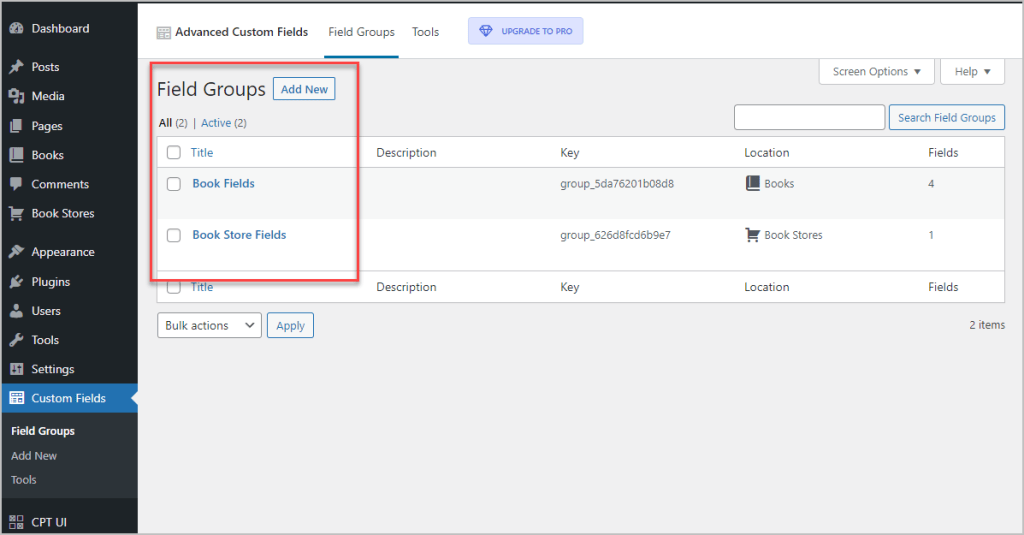Click the Comments speech bubble icon
This screenshot has height=535, width=1024.
pyautogui.click(x=16, y=184)
